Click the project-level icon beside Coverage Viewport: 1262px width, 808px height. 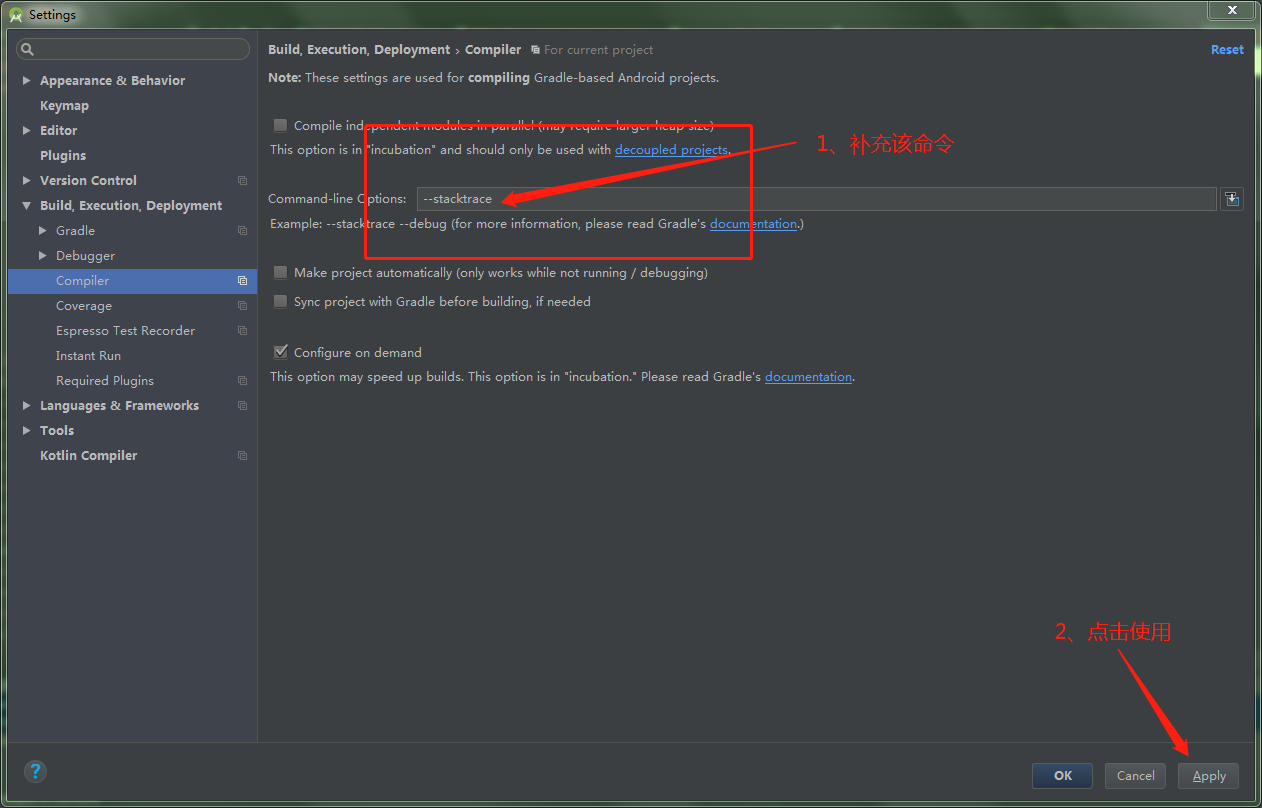click(242, 306)
